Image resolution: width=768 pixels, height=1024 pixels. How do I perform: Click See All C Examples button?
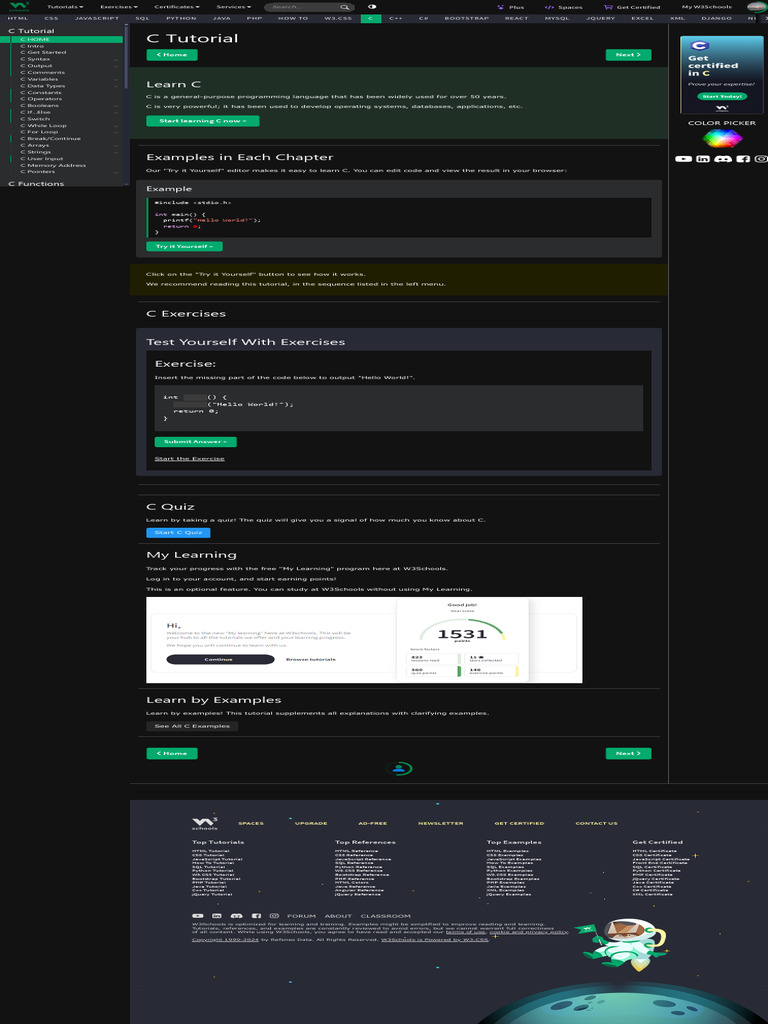192,726
